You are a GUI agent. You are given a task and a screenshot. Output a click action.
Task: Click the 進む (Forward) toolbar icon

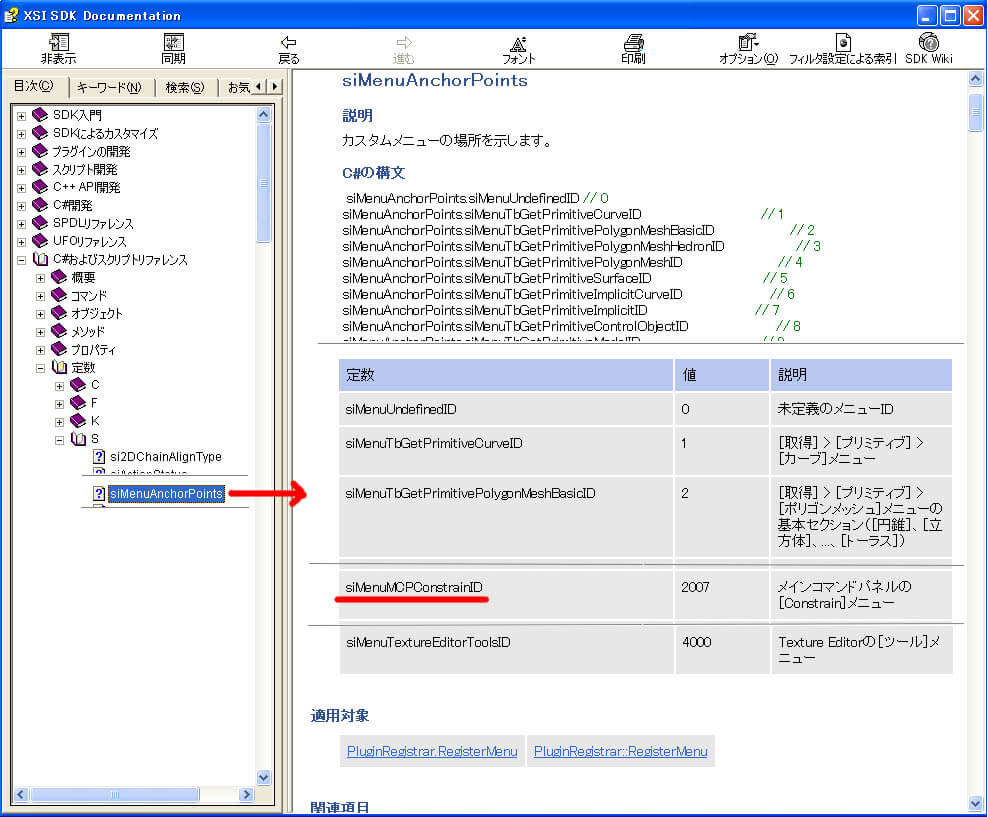(403, 42)
